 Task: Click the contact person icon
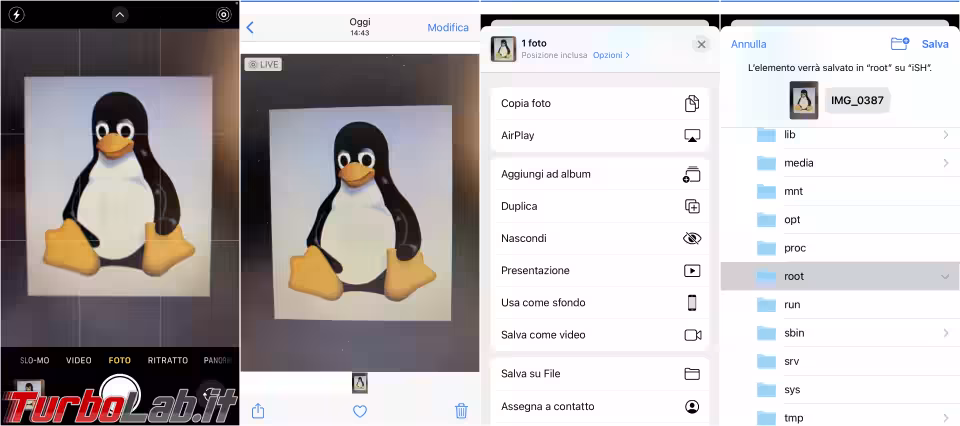coord(692,406)
